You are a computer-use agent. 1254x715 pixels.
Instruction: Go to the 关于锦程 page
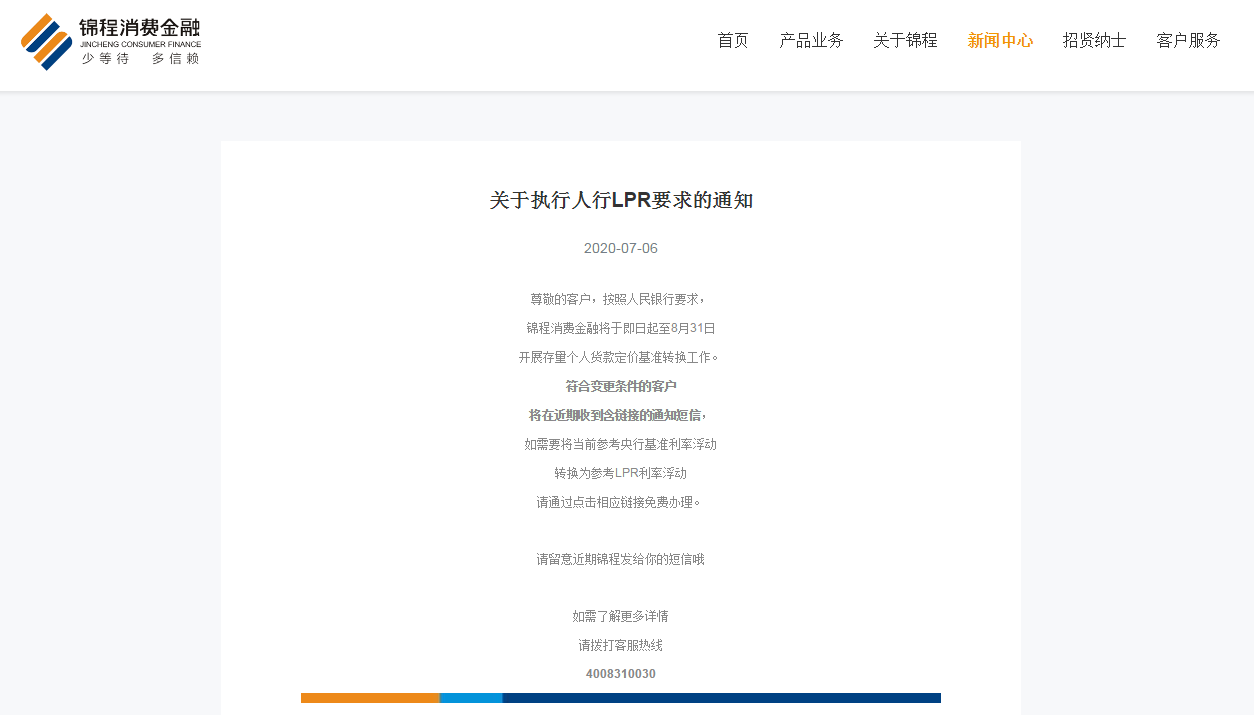(905, 40)
